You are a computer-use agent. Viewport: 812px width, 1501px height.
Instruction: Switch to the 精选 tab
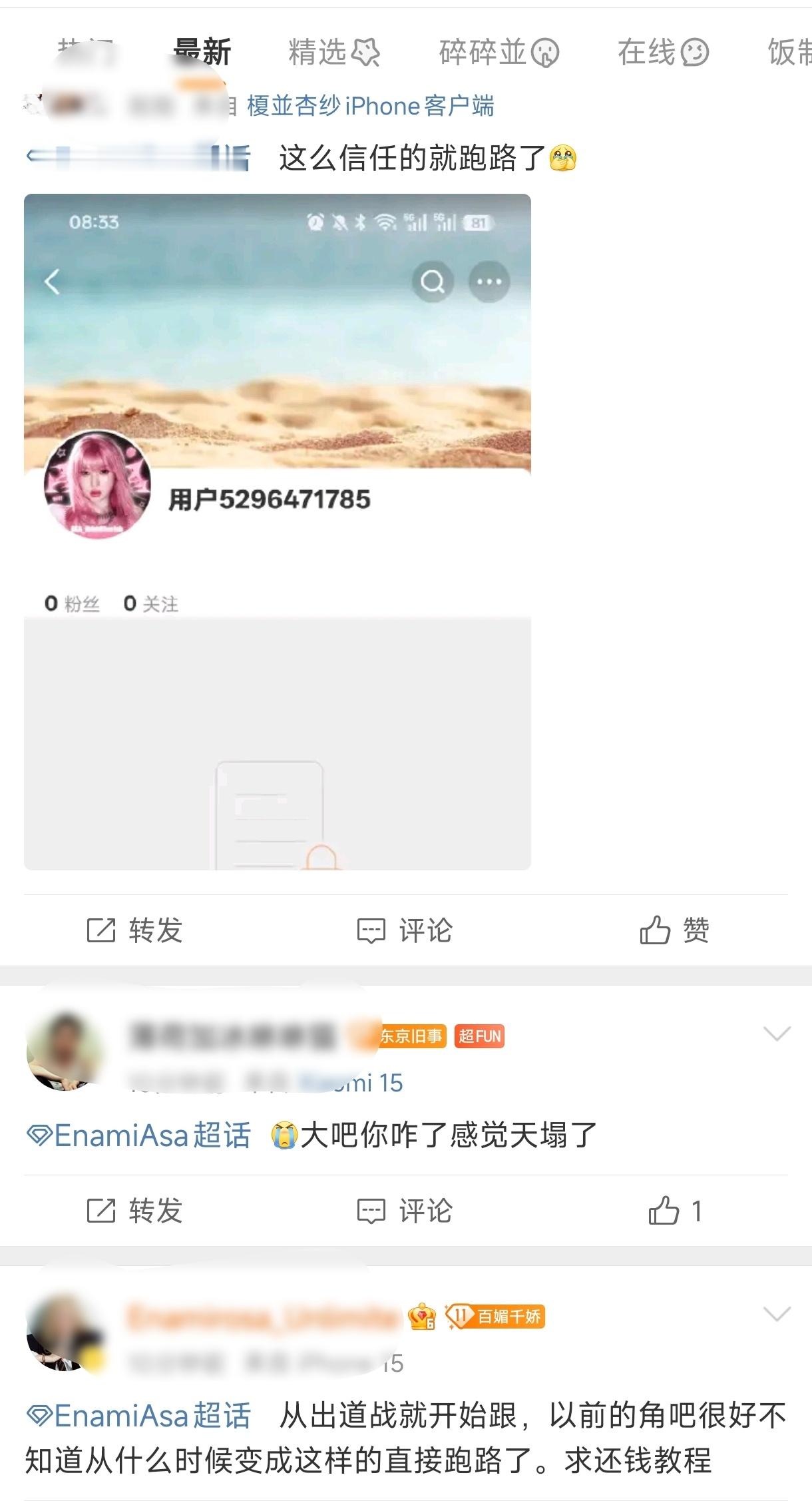pos(333,52)
